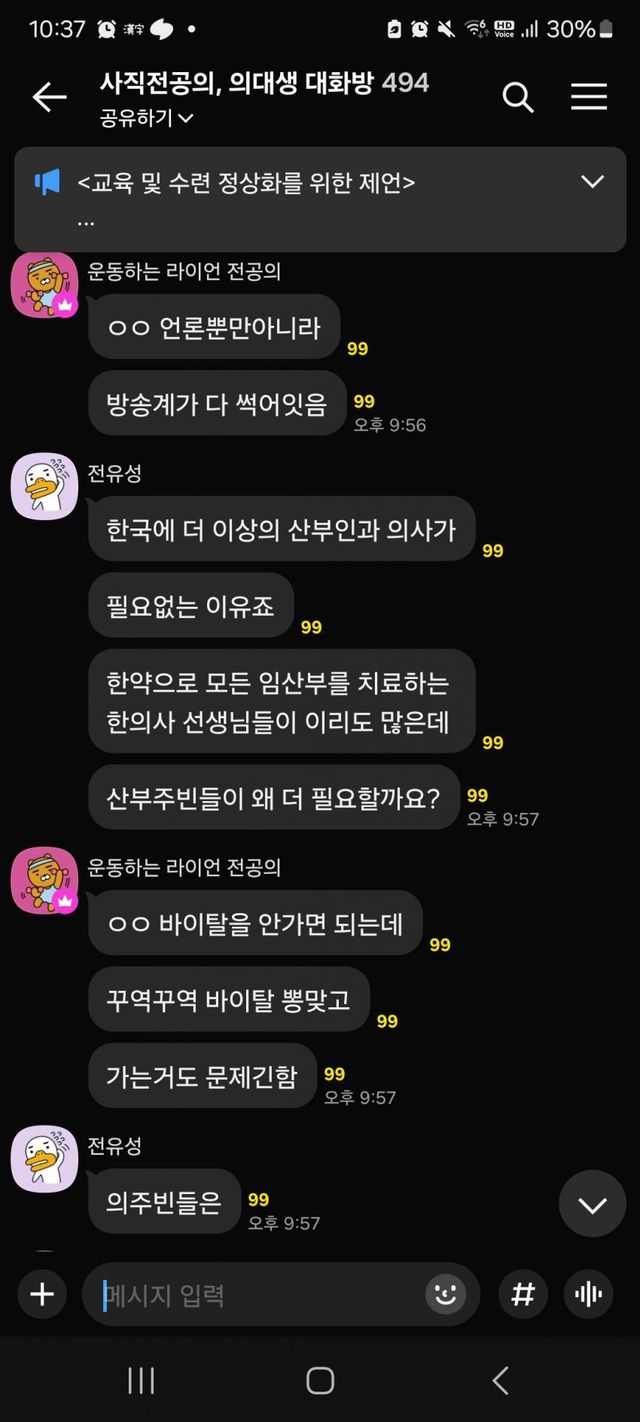640x1422 pixels.
Task: Open the 공유하기 dropdown
Action: (x=146, y=118)
